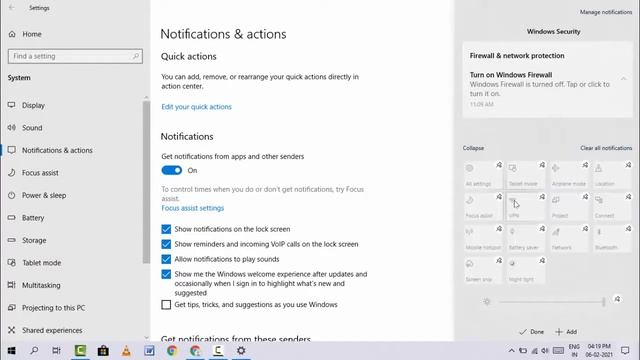Unpin the Bluetooth quick action

(x=628, y=229)
